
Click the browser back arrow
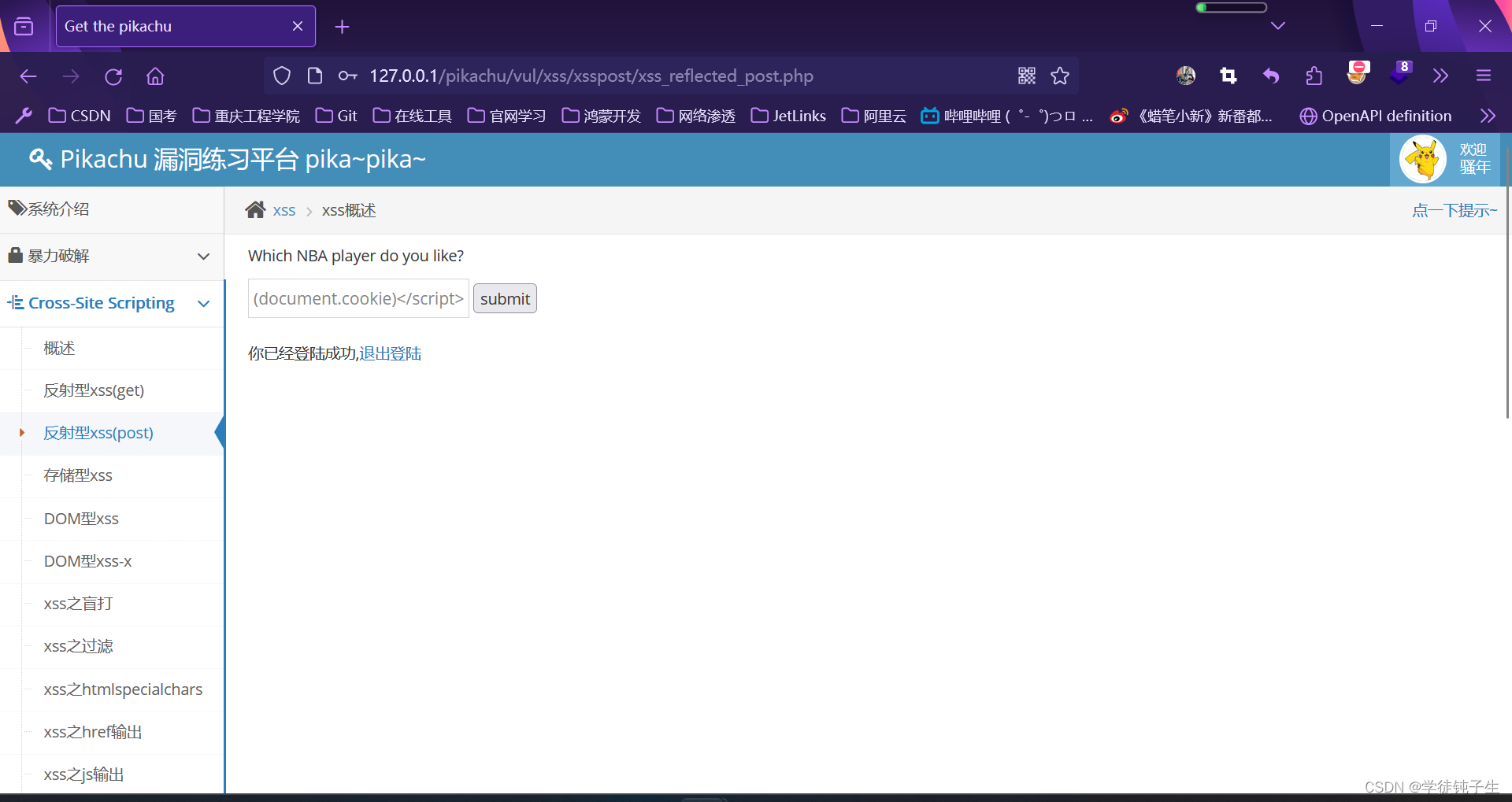click(x=28, y=76)
